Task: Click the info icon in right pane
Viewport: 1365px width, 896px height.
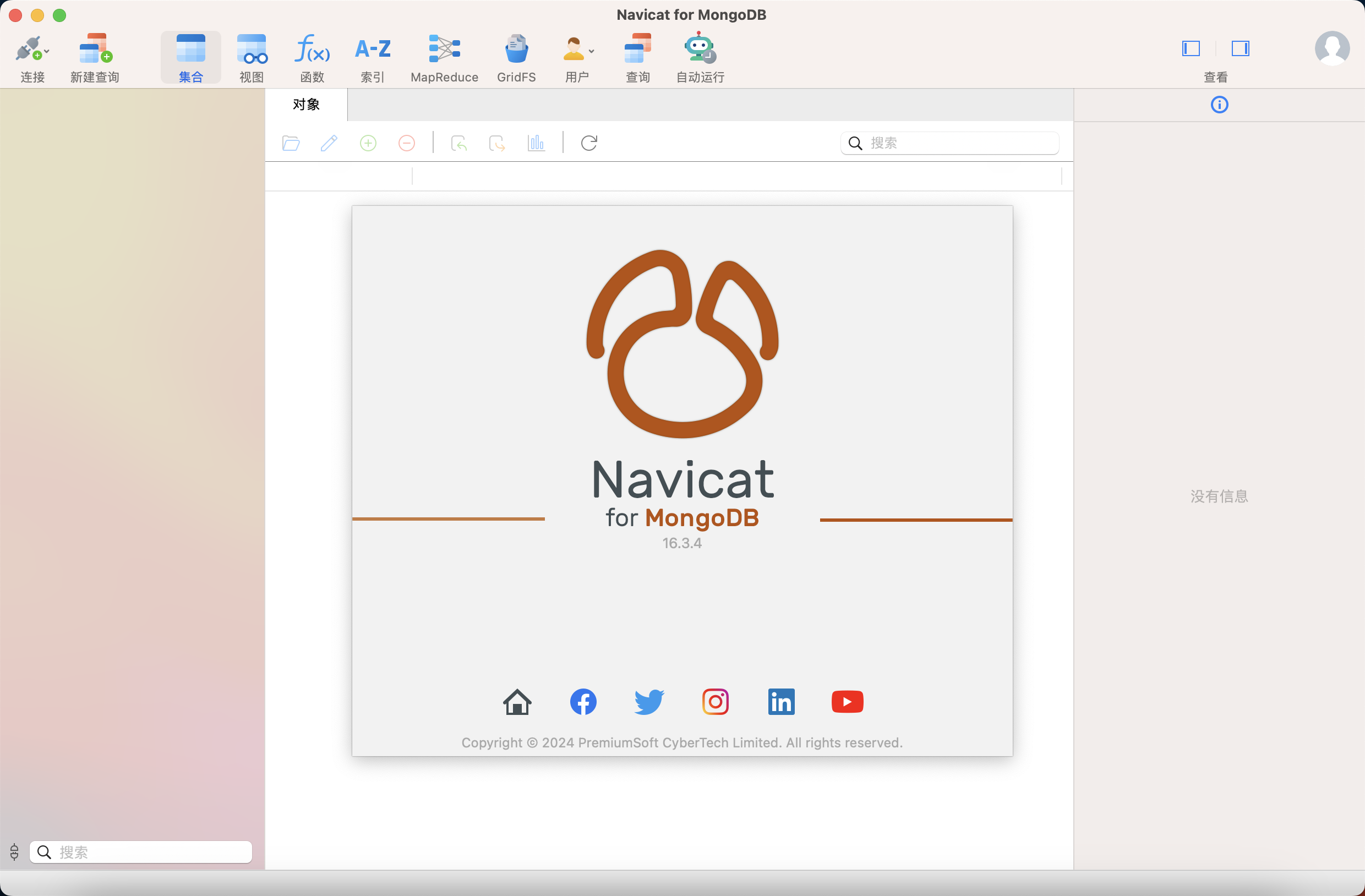Action: point(1219,105)
